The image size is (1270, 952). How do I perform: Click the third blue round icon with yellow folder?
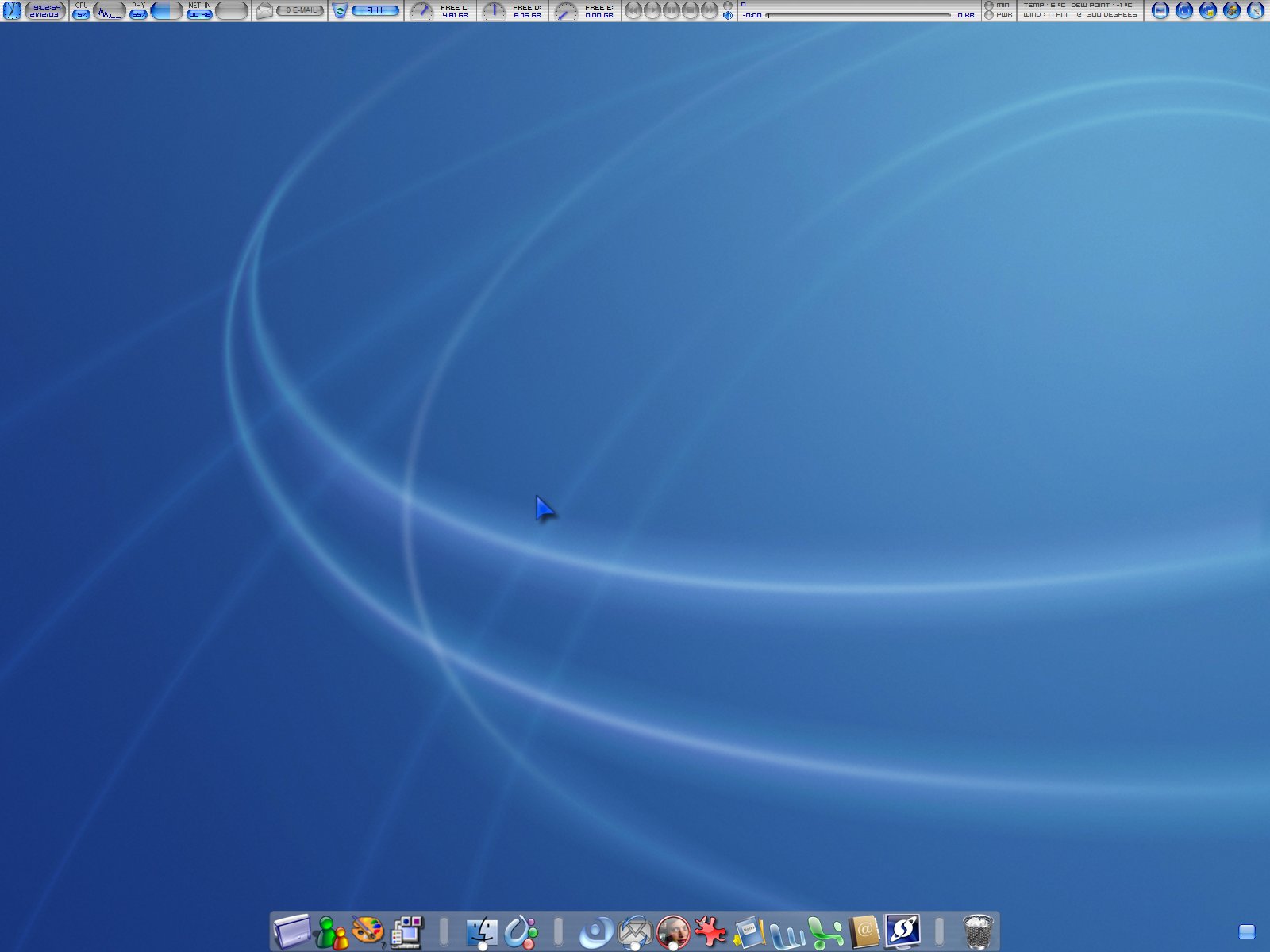pos(1208,10)
